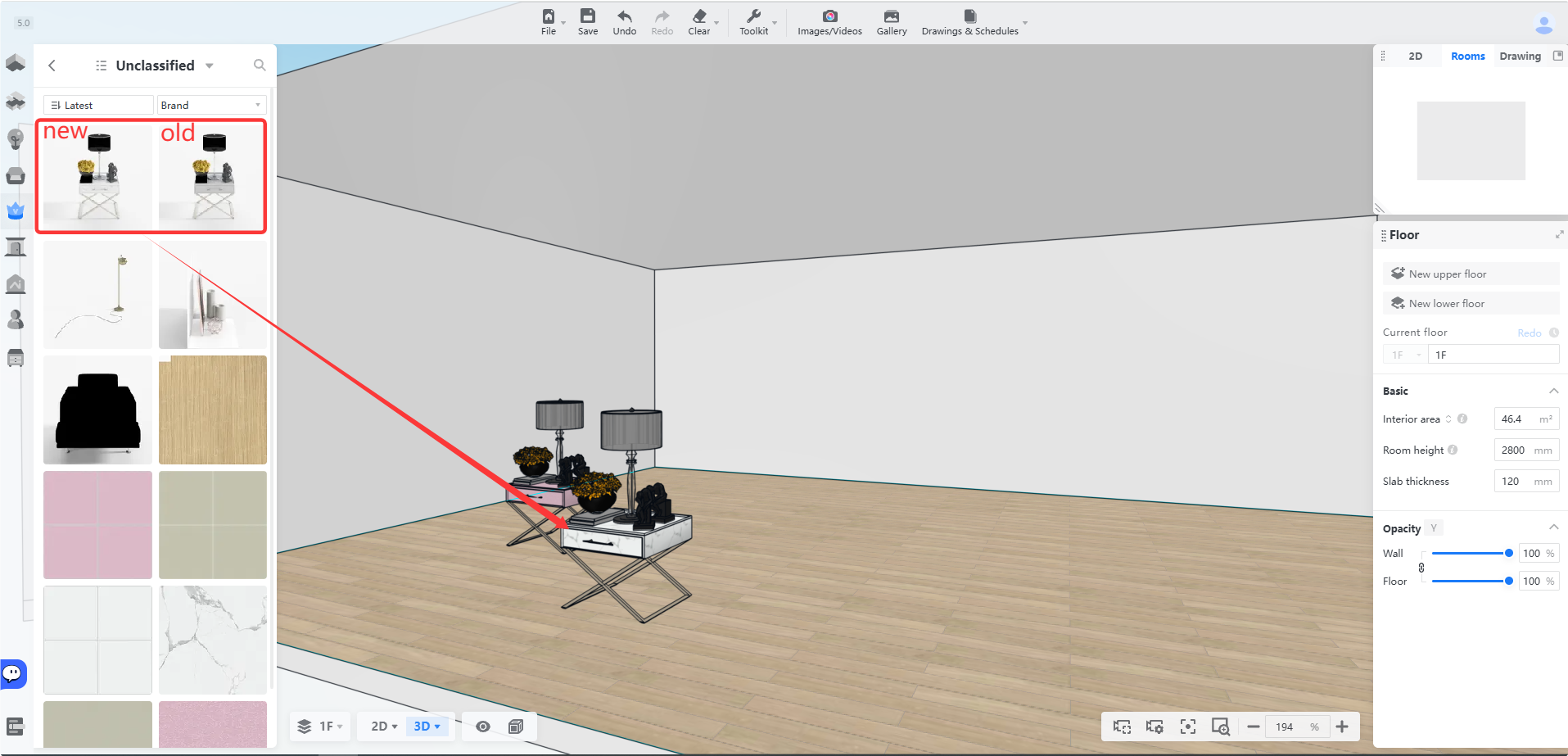Image resolution: width=1568 pixels, height=756 pixels.
Task: Click the Save toolbar button
Action: coord(588,22)
